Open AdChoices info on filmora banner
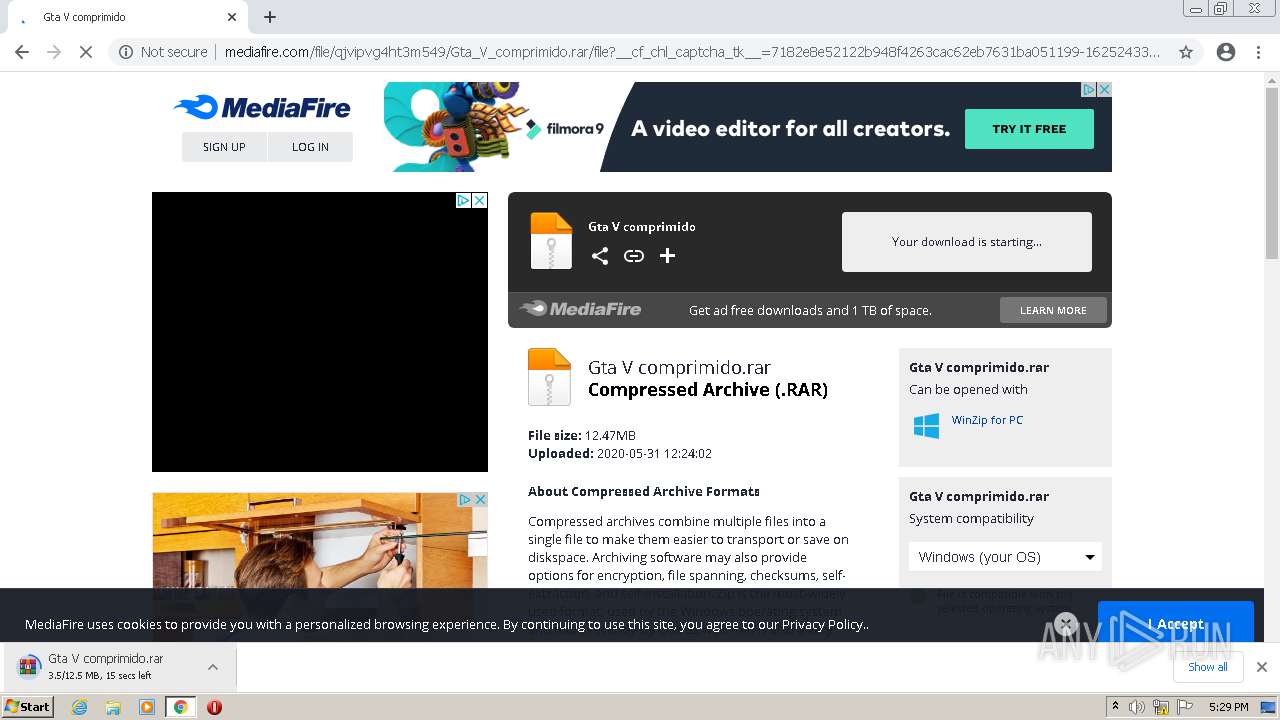The width and height of the screenshot is (1280, 720). [1089, 89]
